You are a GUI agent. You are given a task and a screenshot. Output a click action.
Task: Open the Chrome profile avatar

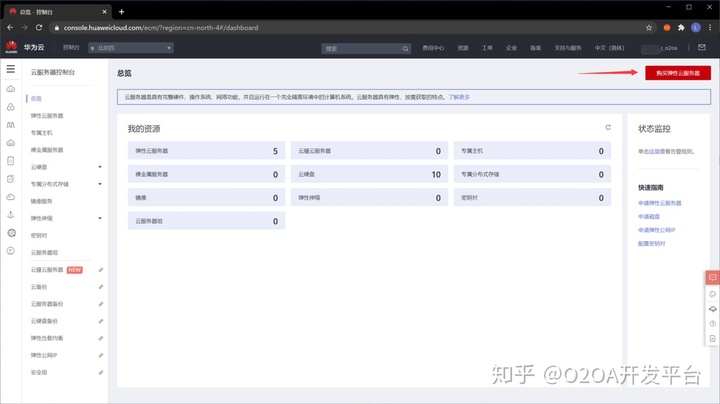point(696,28)
